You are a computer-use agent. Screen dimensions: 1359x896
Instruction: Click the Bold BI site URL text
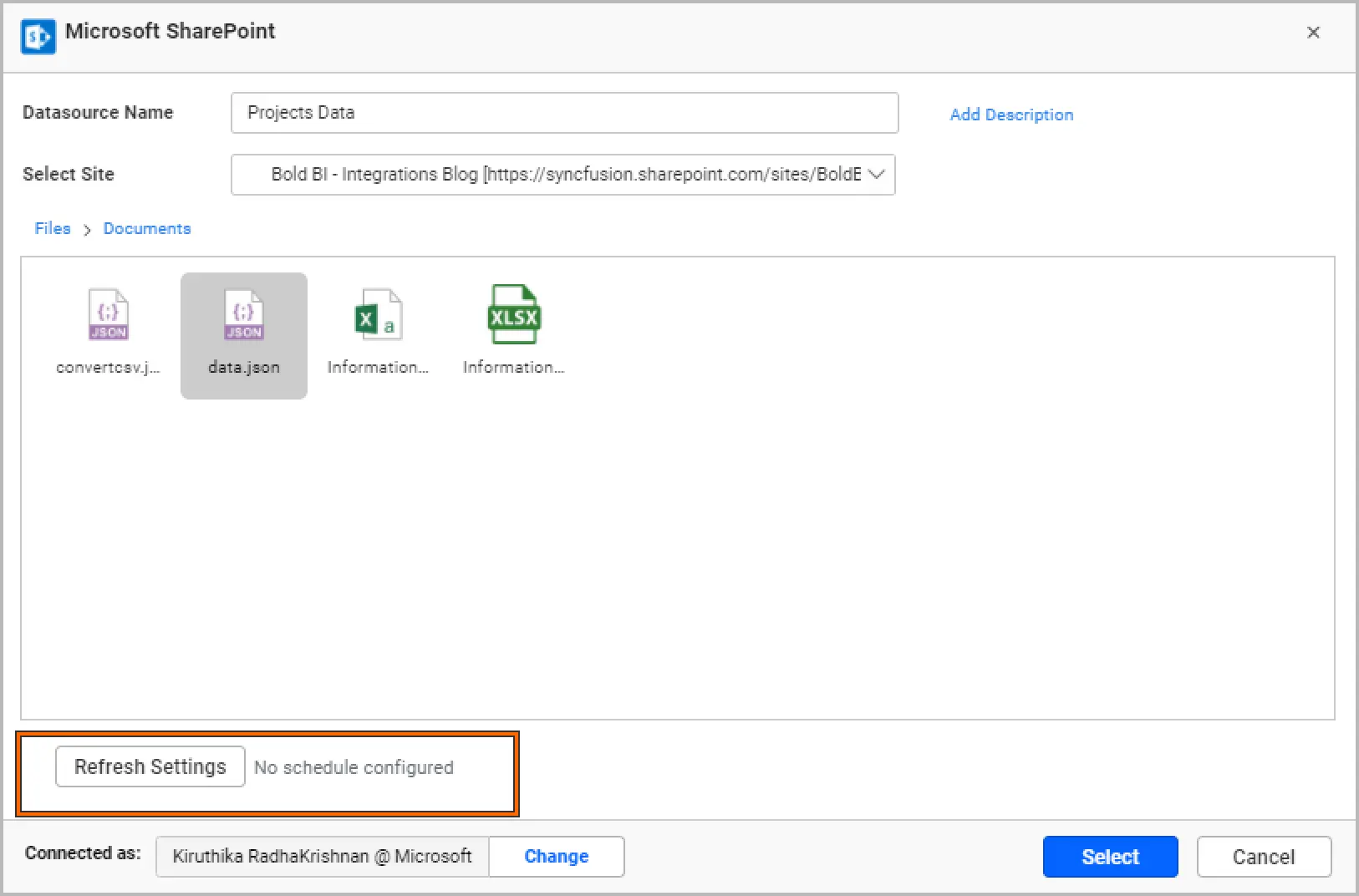tap(565, 175)
